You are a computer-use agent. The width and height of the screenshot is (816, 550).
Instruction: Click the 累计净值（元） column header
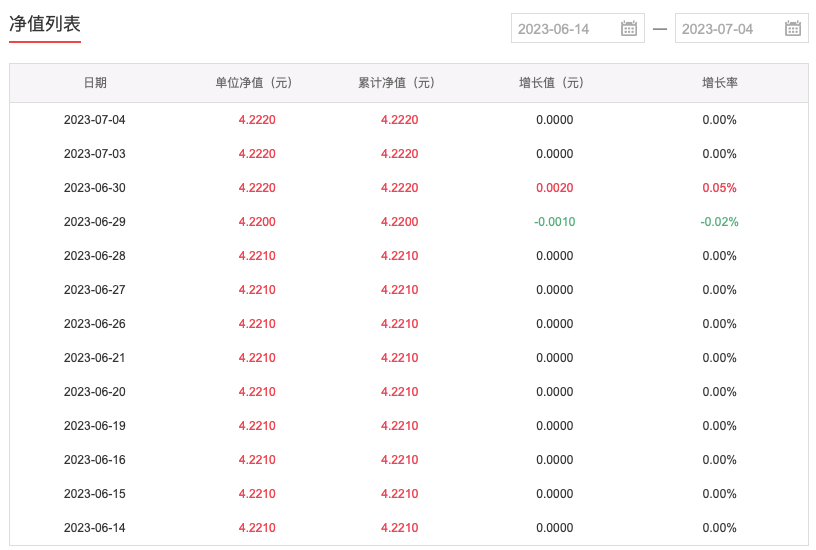point(399,83)
